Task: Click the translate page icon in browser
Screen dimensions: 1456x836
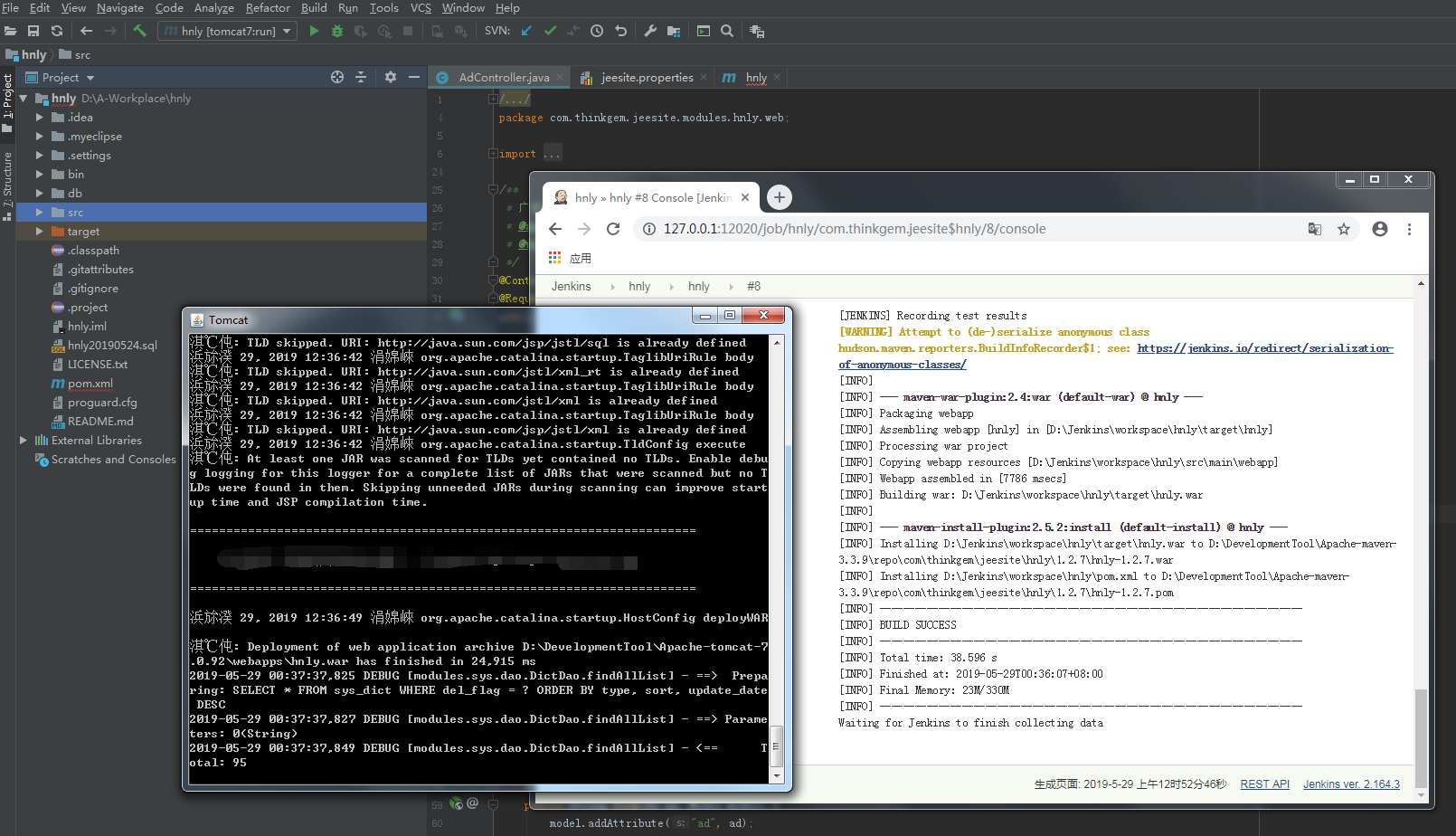Action: 1315,229
